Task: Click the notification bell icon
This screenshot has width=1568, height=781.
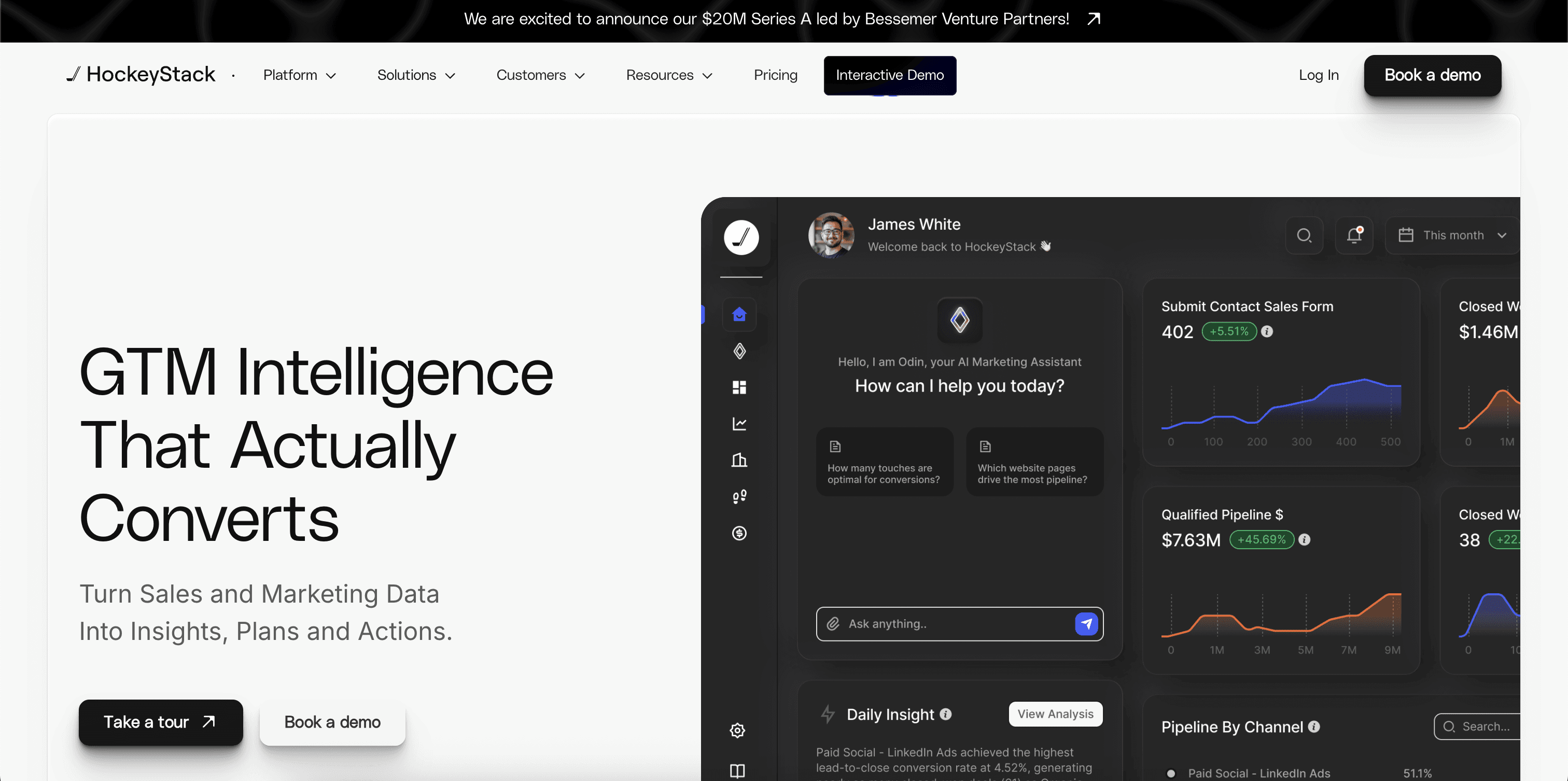Action: 1354,235
